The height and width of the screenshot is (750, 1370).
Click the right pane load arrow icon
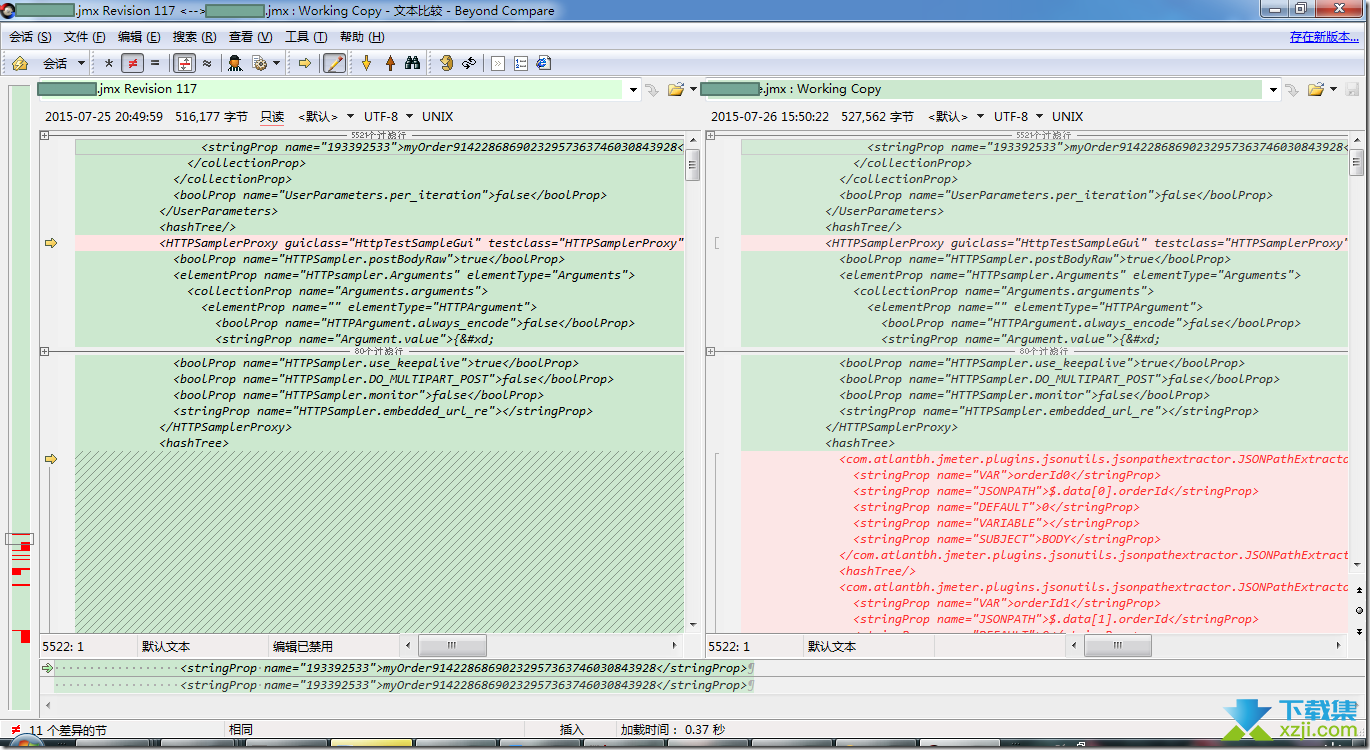pos(1292,90)
